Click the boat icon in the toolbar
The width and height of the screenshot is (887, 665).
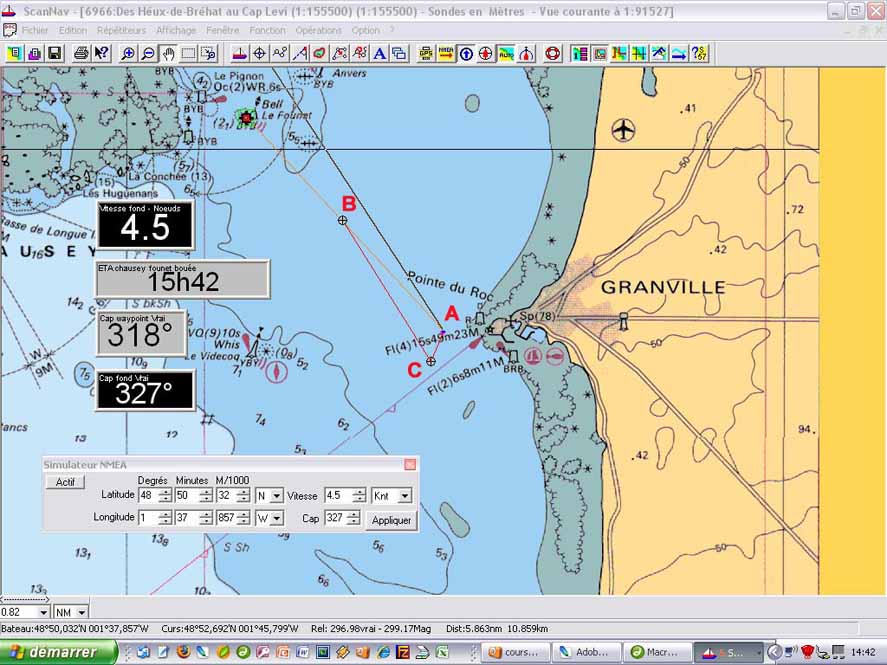tap(240, 54)
